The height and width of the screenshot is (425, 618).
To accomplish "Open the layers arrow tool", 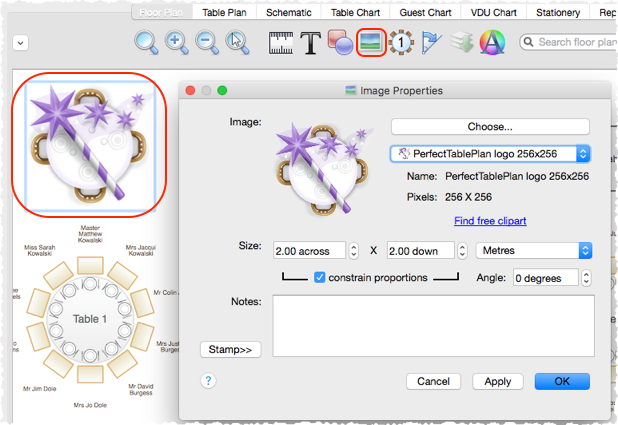I will click(x=462, y=42).
